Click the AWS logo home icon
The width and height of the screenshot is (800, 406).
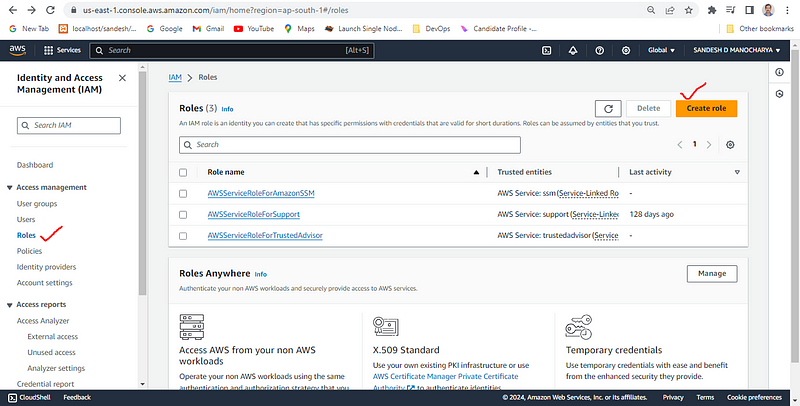tap(17, 50)
